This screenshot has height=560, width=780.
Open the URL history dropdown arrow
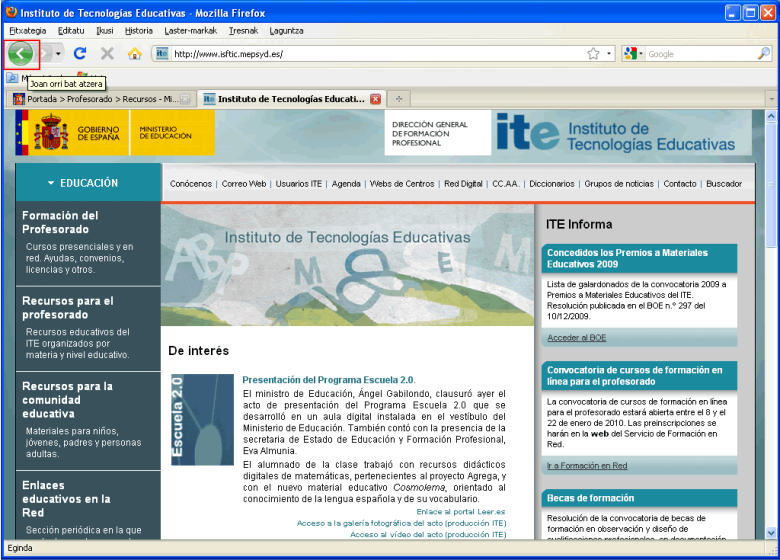(x=609, y=53)
